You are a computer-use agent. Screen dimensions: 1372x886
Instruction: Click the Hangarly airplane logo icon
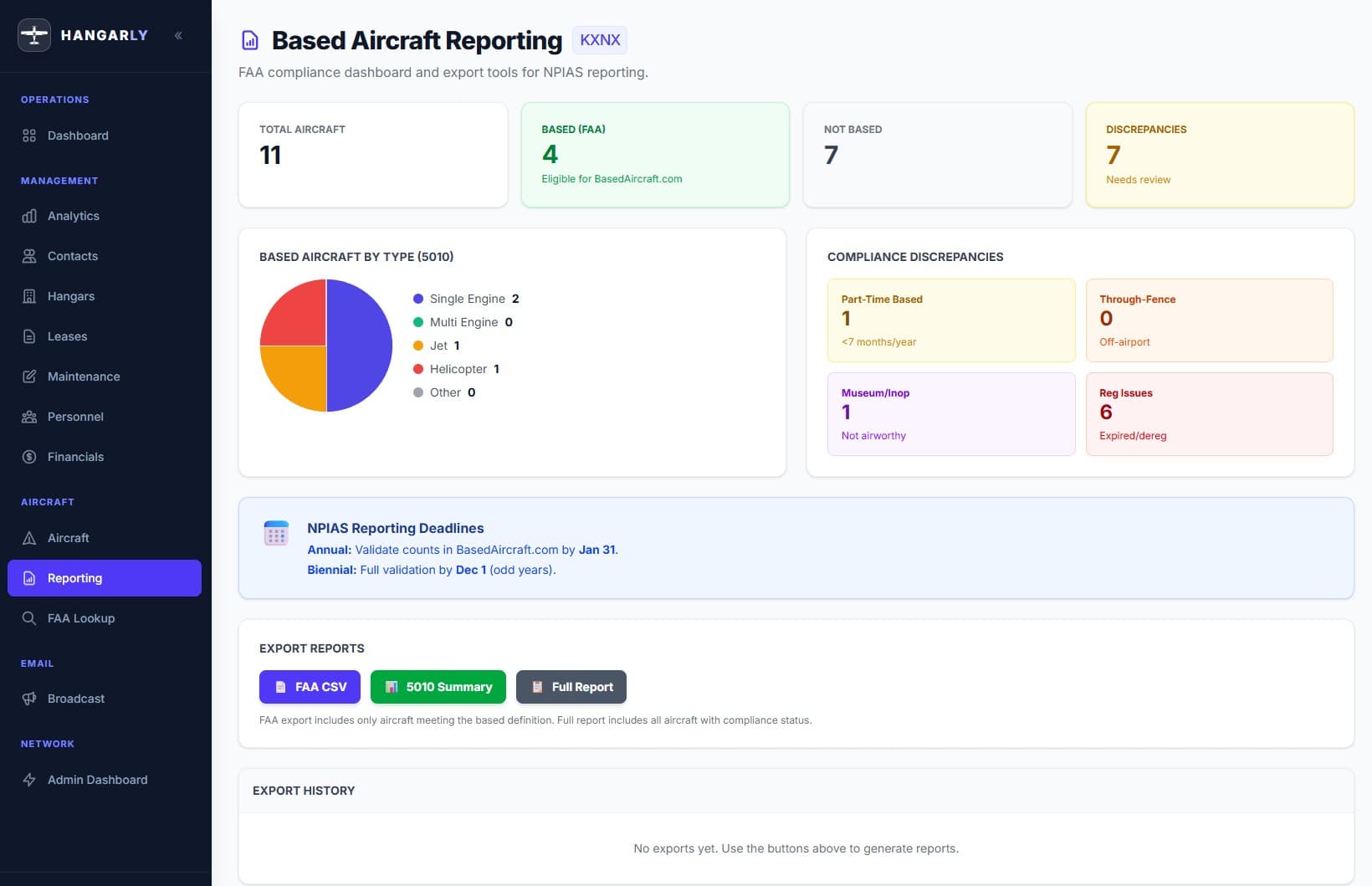click(34, 35)
